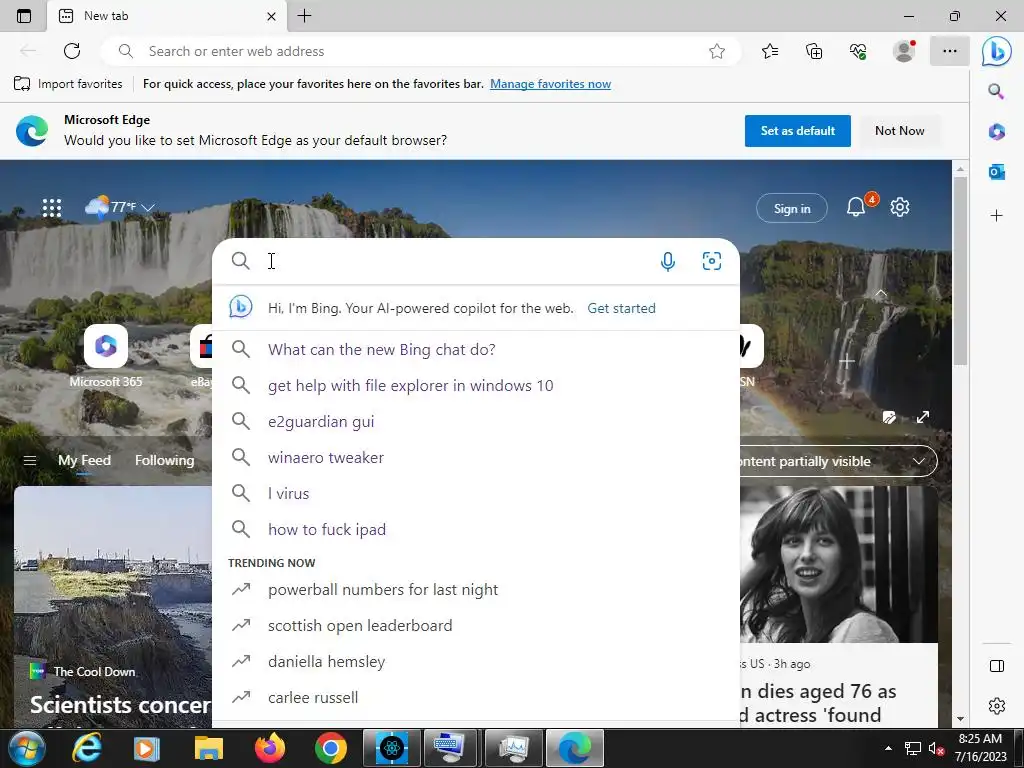
Task: Open the tab actions menu icon
Action: click(x=24, y=16)
